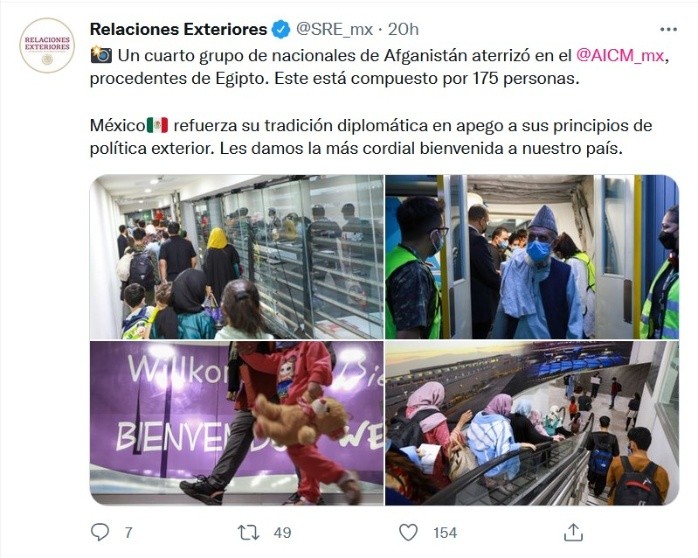
Task: Open photo of people walking along glass corridor
Action: click(236, 257)
